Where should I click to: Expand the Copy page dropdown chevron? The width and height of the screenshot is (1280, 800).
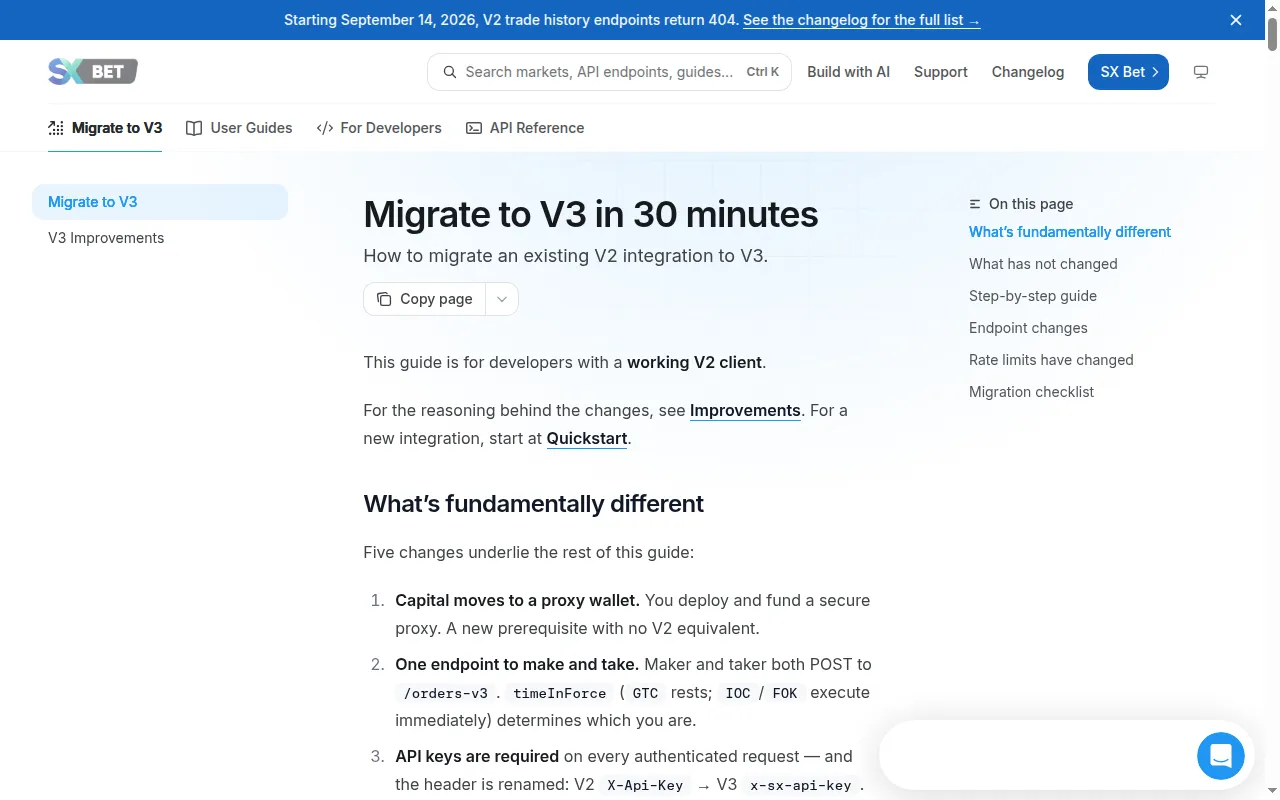coord(502,299)
